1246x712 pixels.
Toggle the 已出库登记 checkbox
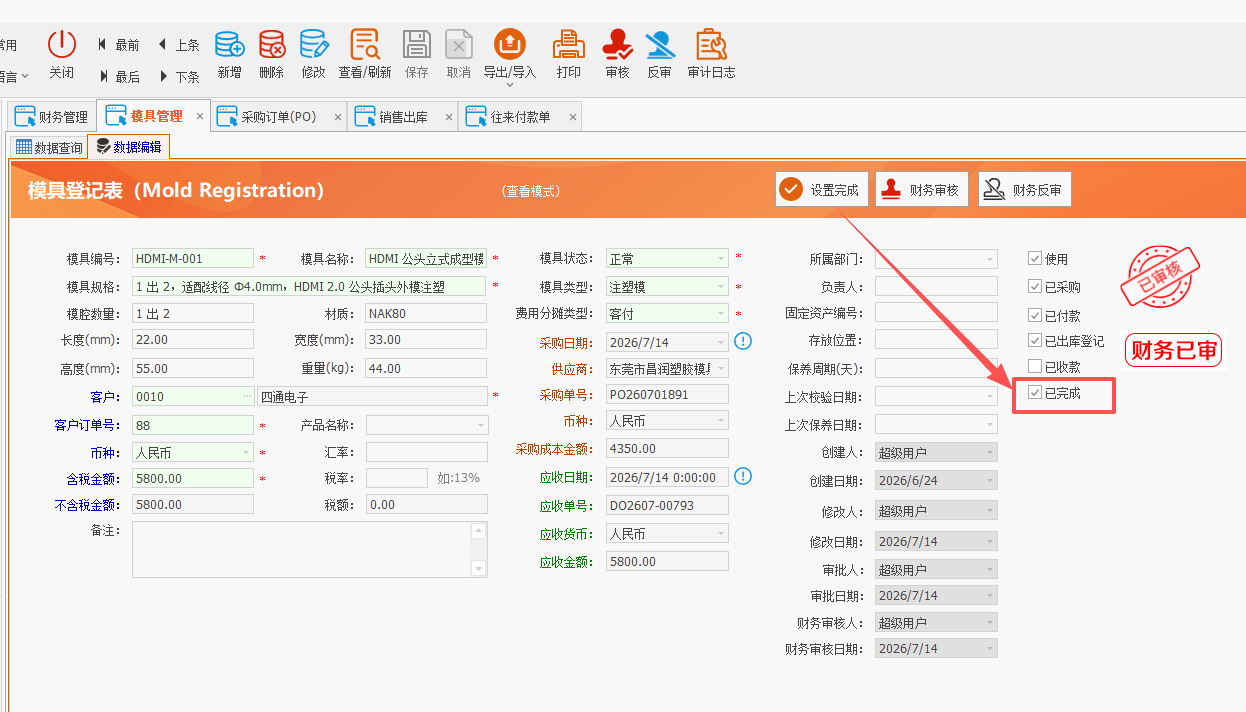[1035, 341]
